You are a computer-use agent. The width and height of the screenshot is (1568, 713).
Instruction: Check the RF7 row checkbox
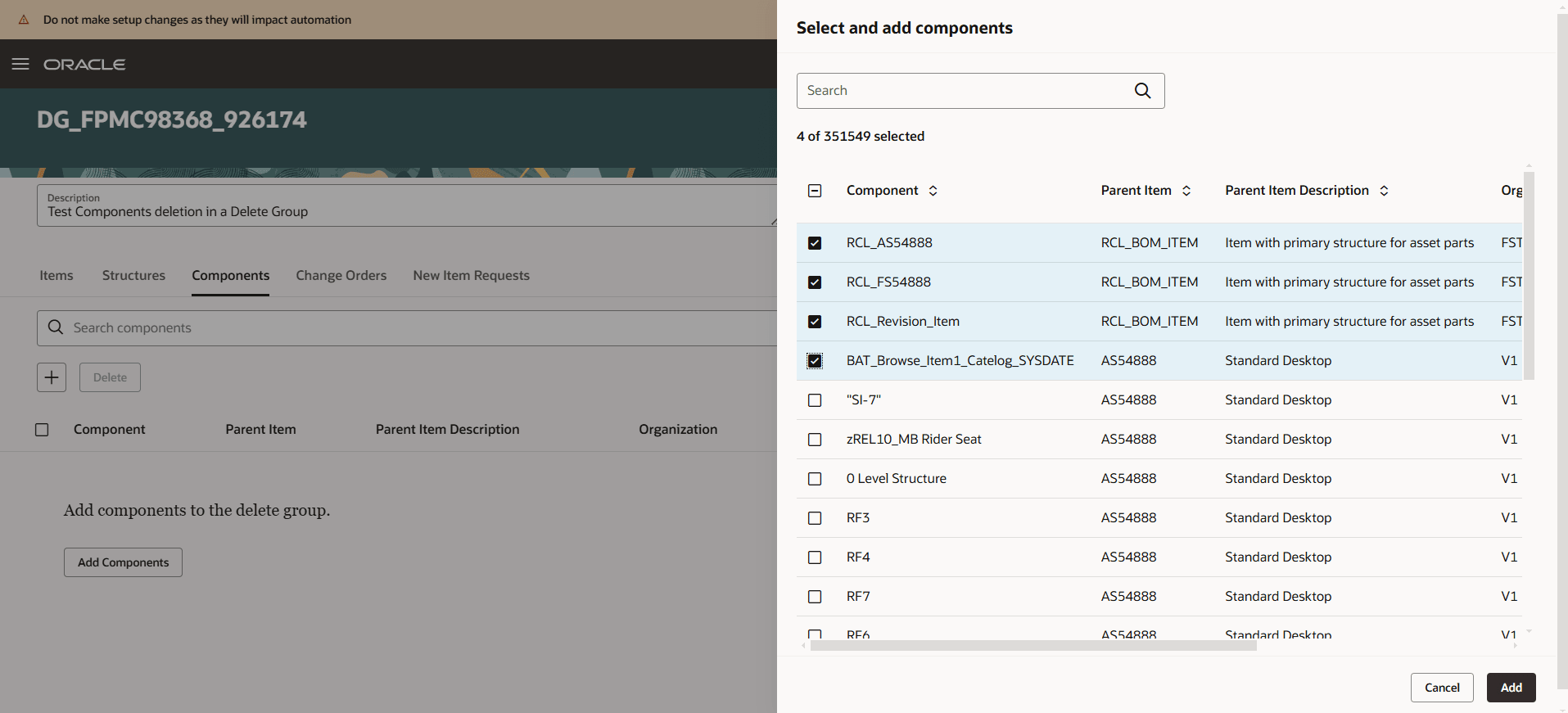pyautogui.click(x=815, y=597)
